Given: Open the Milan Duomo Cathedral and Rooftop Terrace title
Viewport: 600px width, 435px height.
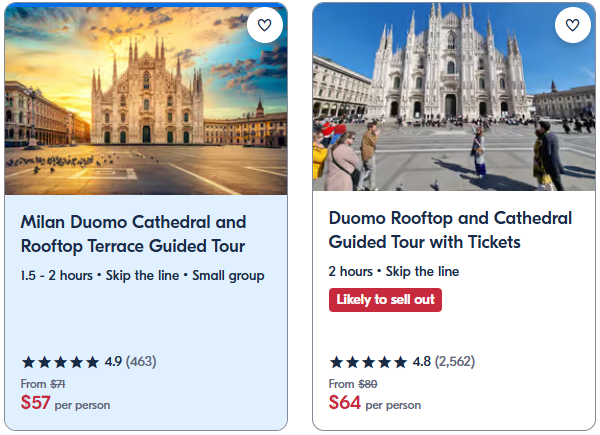Looking at the screenshot, I should (133, 234).
